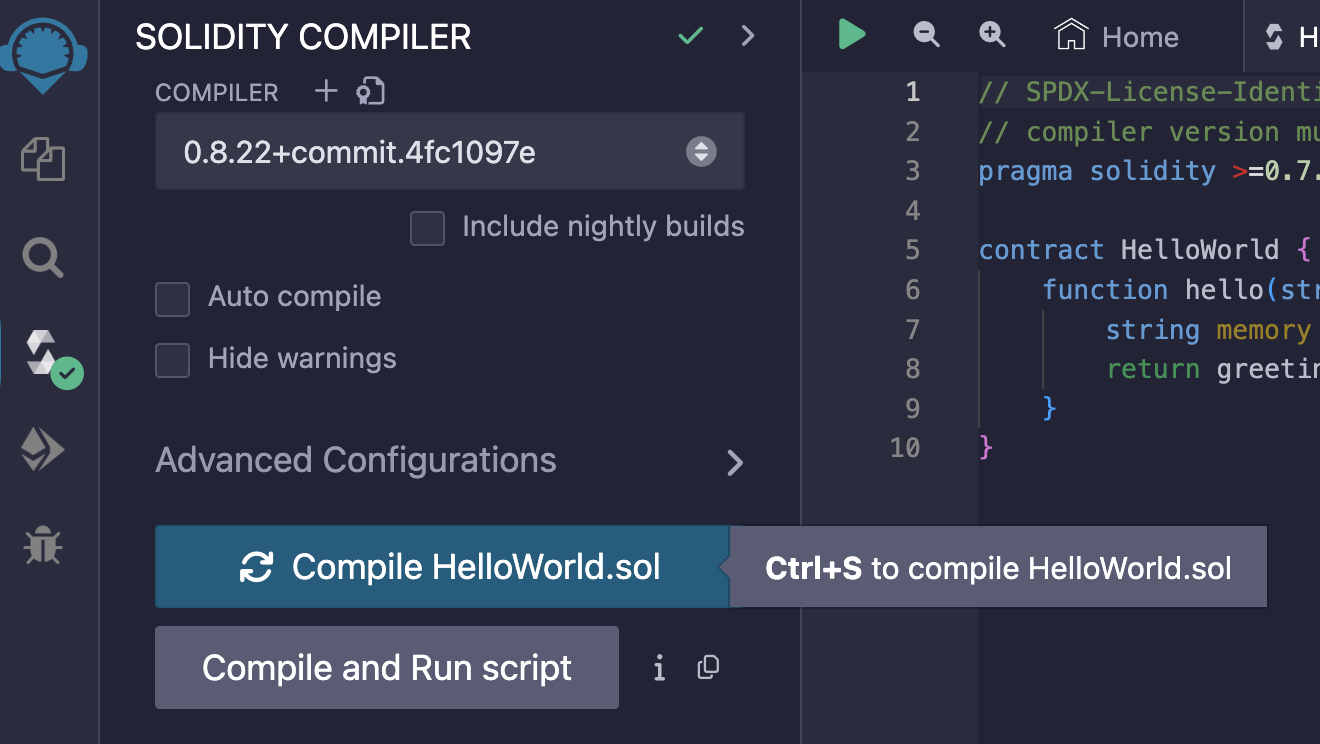Copy using the copy icon beside Compile and Run
Image resolution: width=1320 pixels, height=744 pixels.
pyautogui.click(x=708, y=667)
